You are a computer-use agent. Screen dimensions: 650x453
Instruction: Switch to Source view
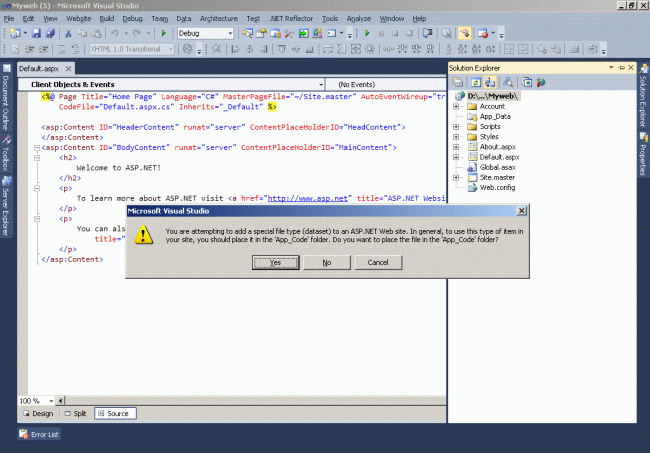coord(115,413)
